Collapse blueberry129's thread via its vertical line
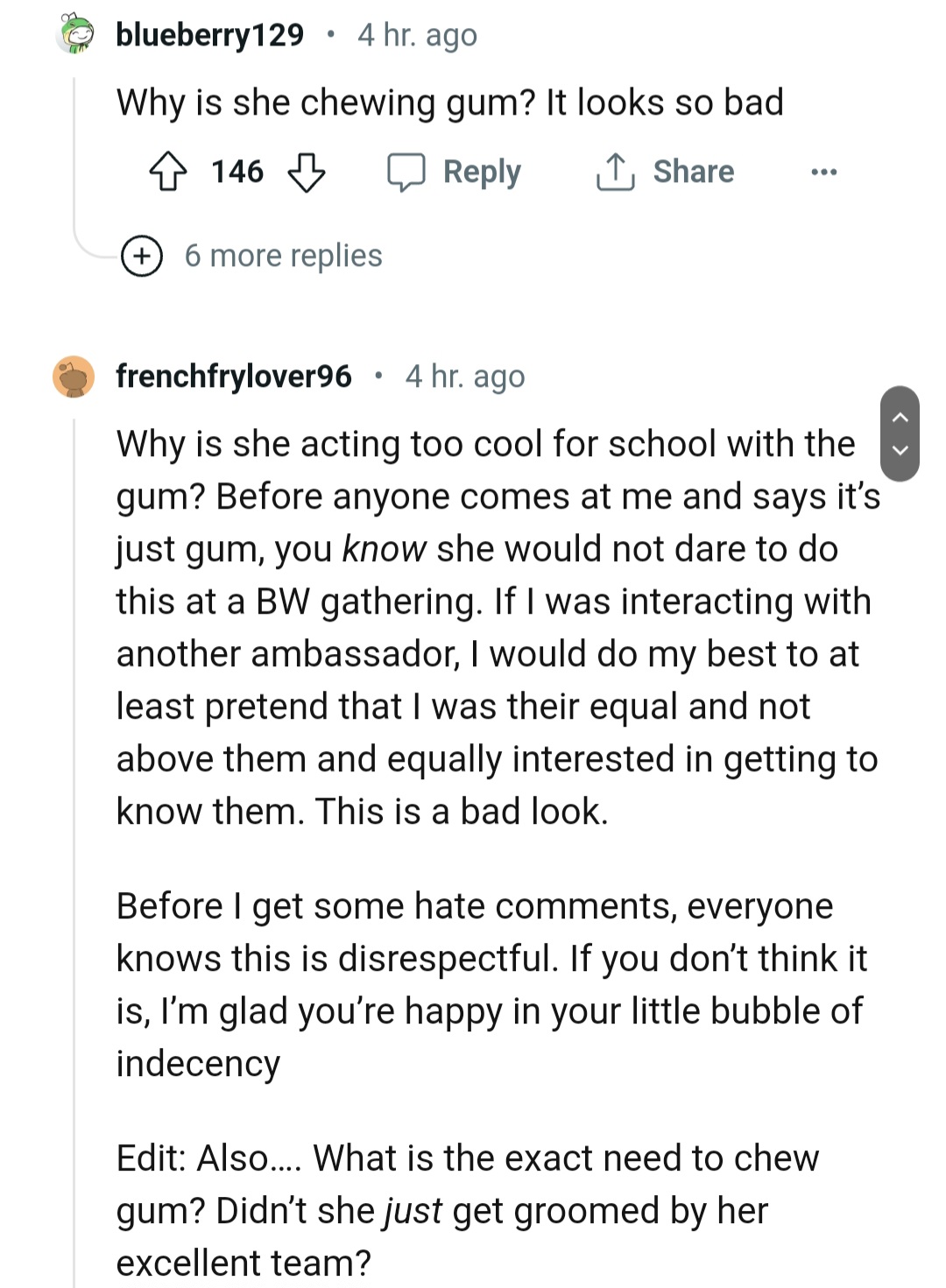This screenshot has width=946, height=1288. 74,158
